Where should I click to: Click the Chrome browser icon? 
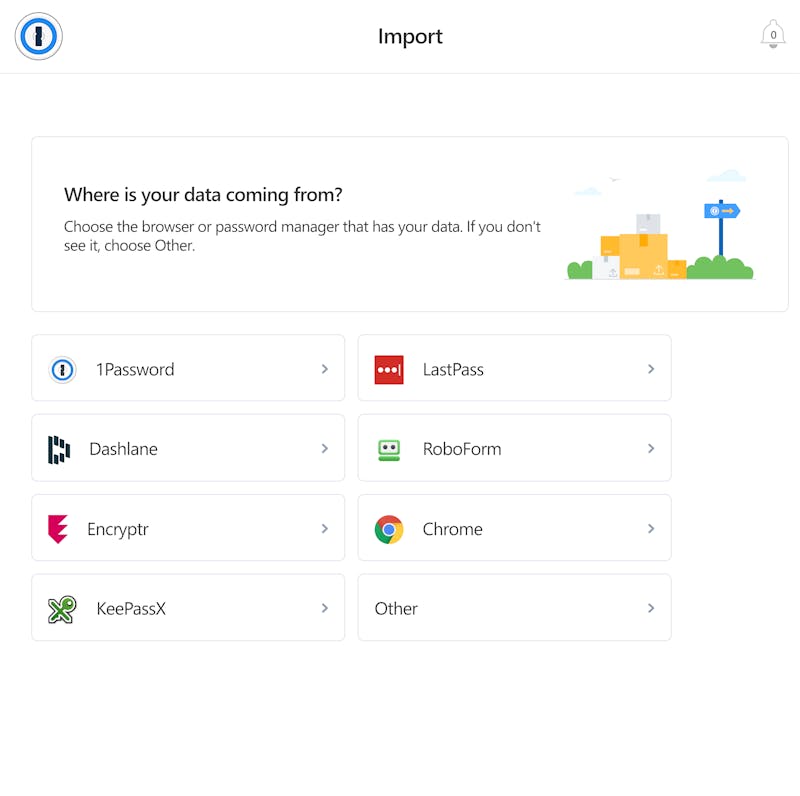389,530
